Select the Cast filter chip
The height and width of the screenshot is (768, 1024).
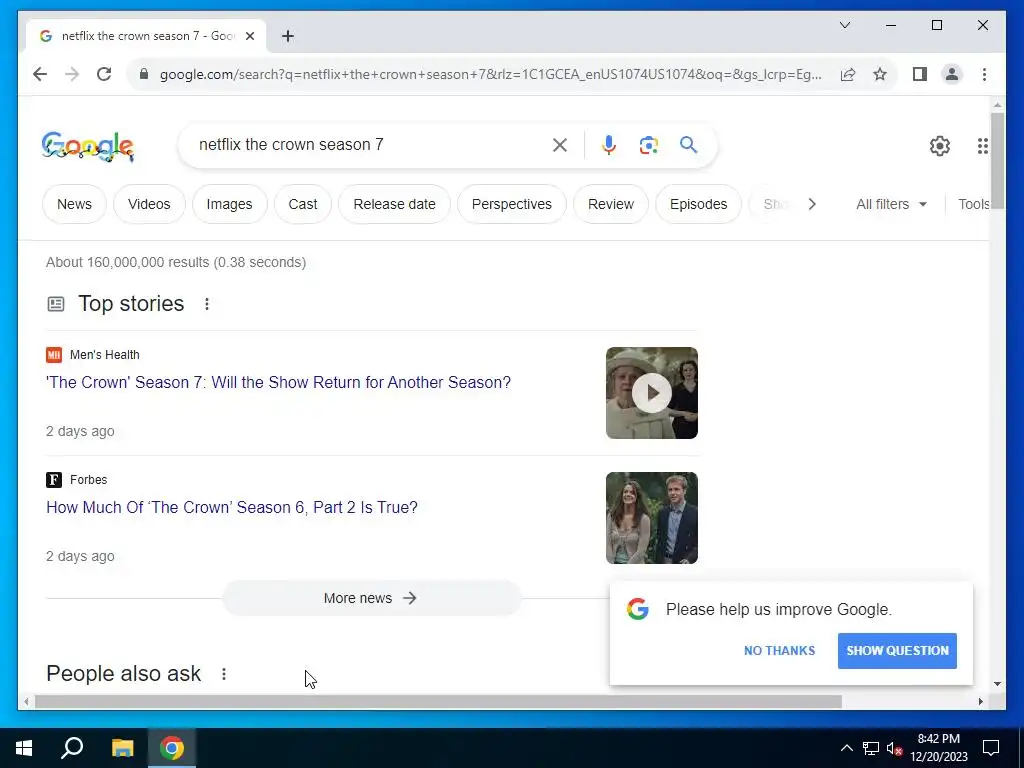click(x=303, y=204)
